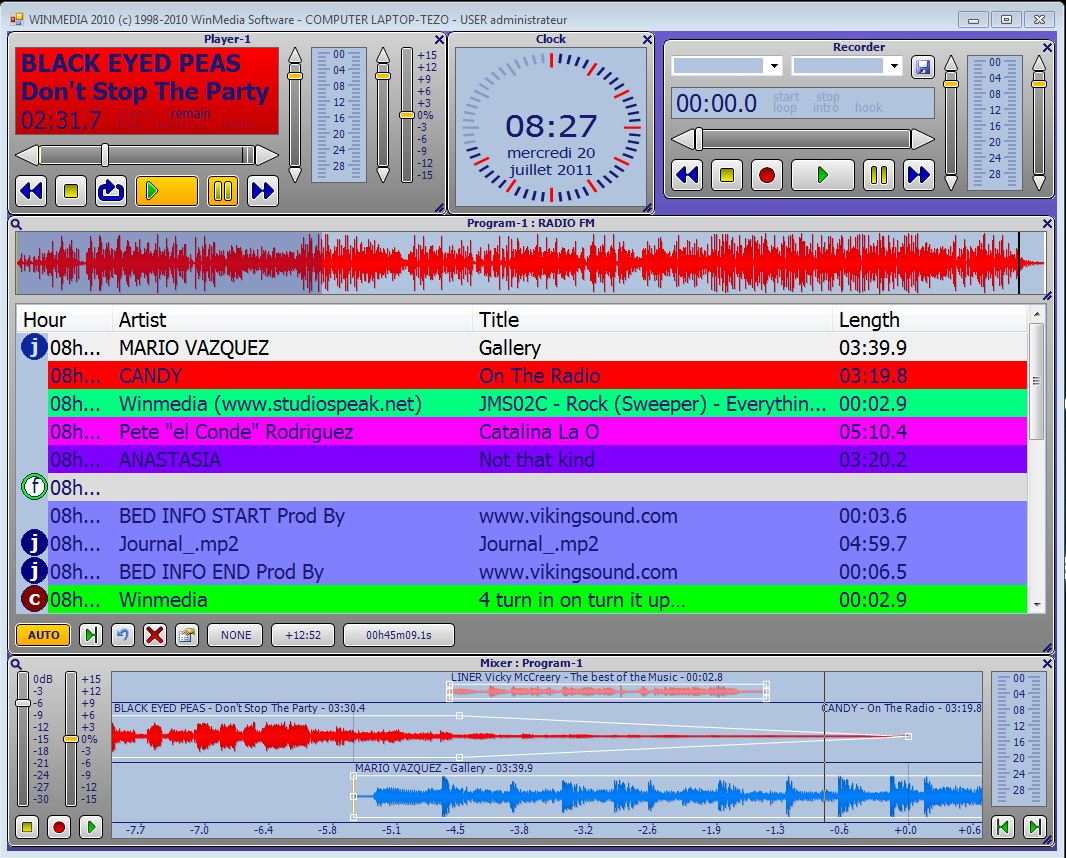Click the loop button in Player-1
Viewport: 1066px width, 858px height.
[110, 190]
